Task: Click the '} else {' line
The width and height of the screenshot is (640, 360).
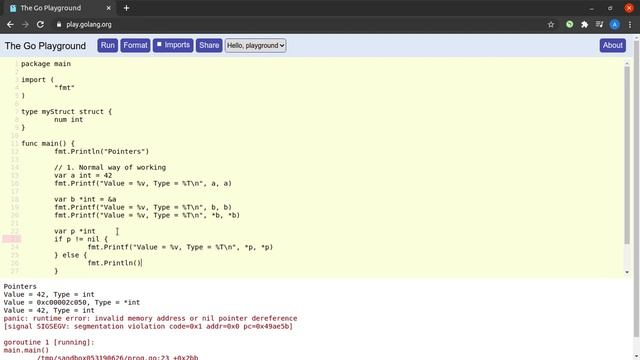Action: (71, 255)
